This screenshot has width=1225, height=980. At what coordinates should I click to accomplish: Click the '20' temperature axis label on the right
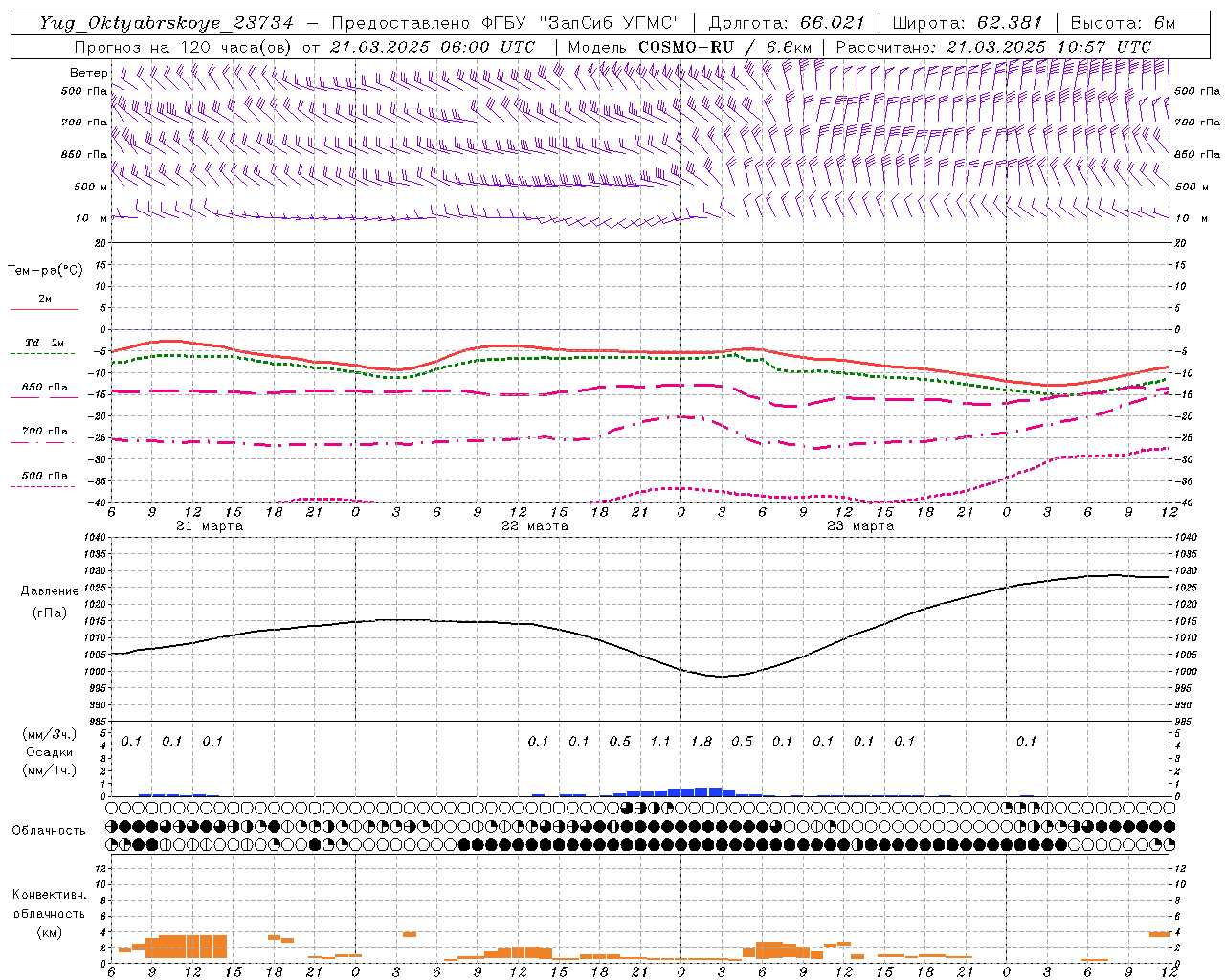tap(1180, 244)
